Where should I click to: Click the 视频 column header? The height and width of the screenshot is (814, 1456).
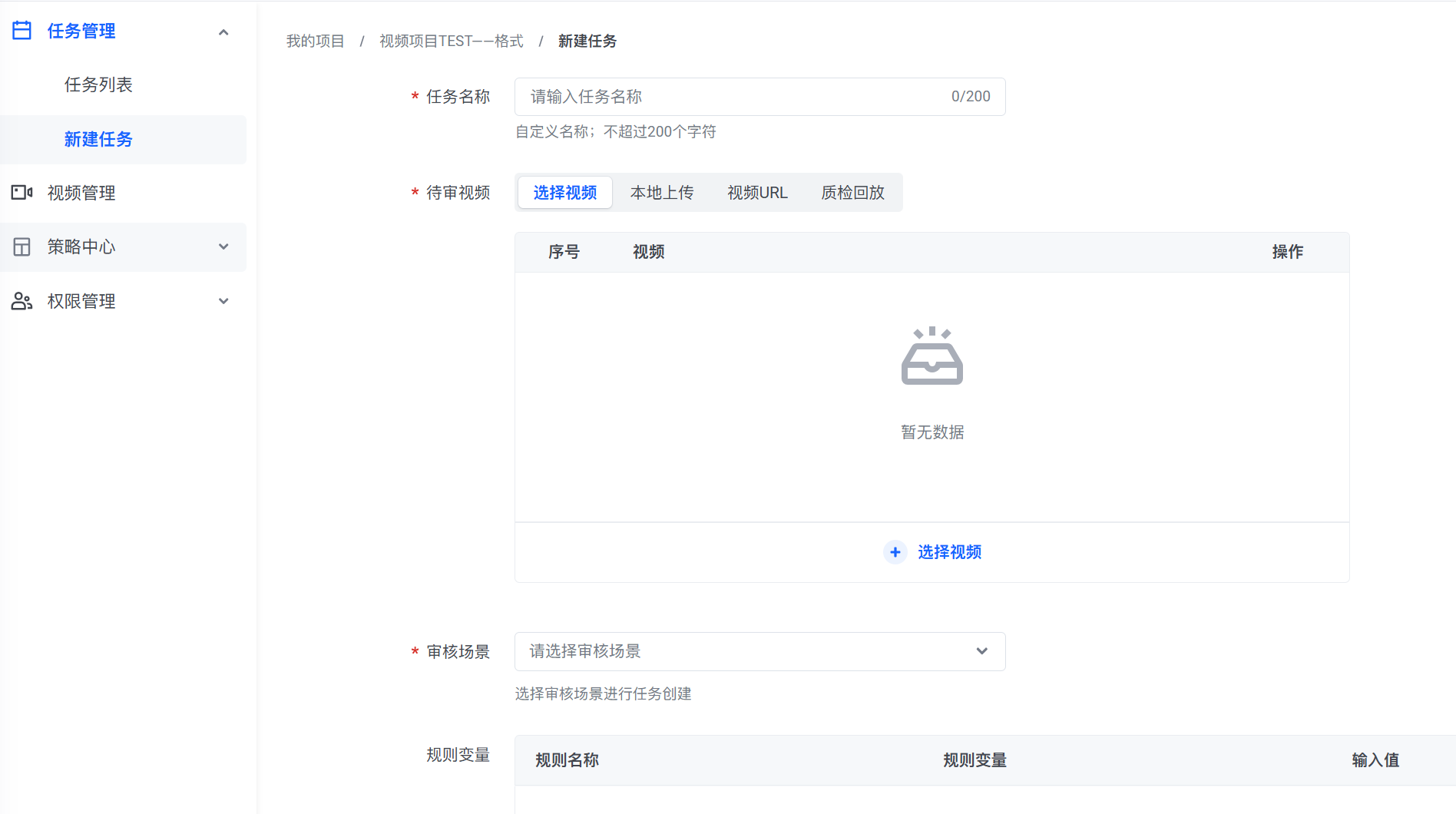[x=649, y=252]
